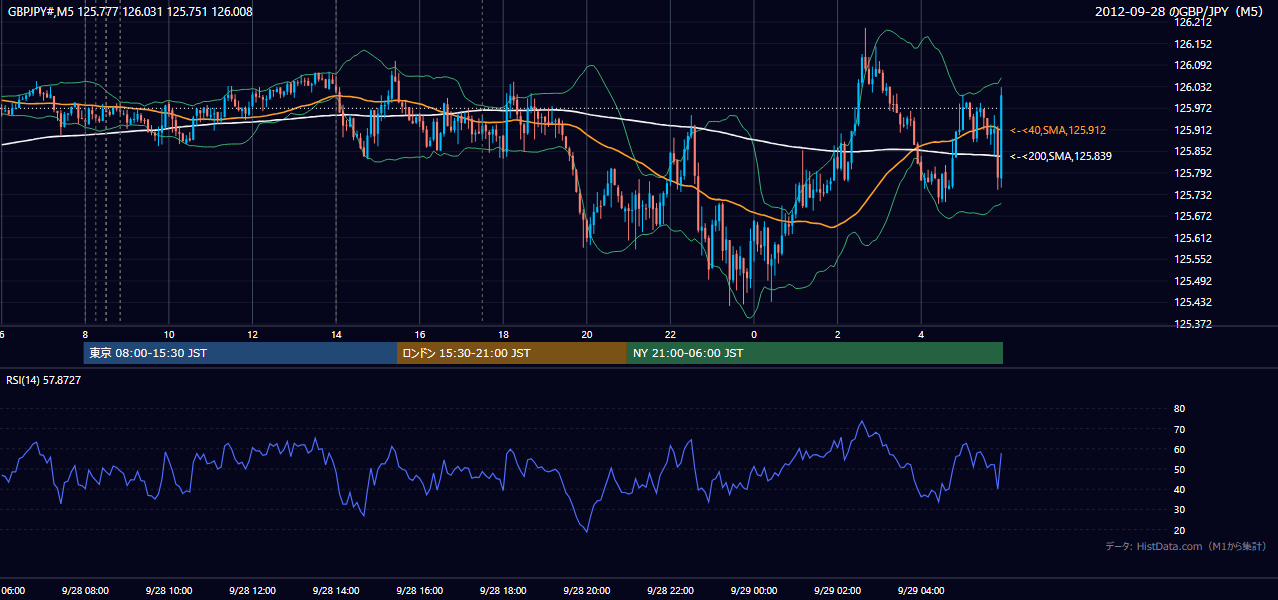Click hour tick 0 under price chart
Screen dimensions: 1278x600
point(754,334)
